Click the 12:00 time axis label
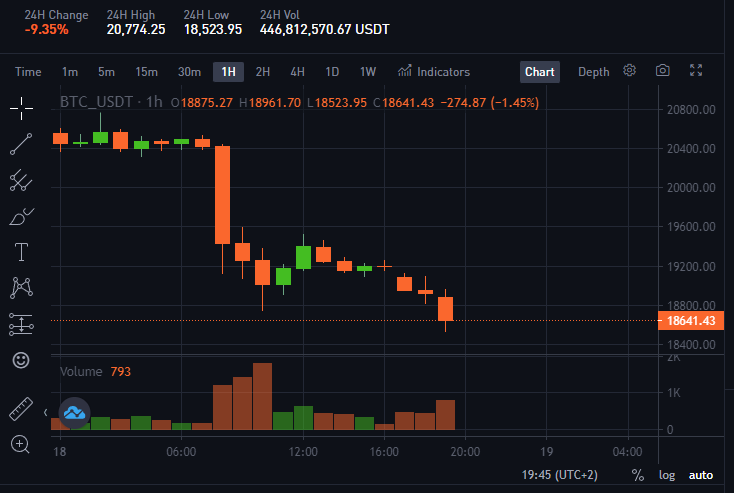 [303, 452]
